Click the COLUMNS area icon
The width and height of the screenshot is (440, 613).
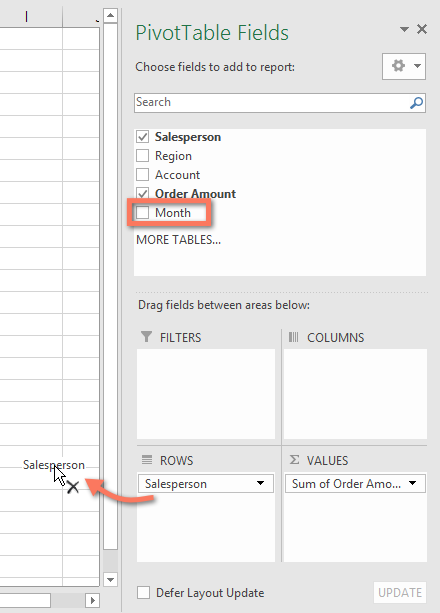(293, 337)
